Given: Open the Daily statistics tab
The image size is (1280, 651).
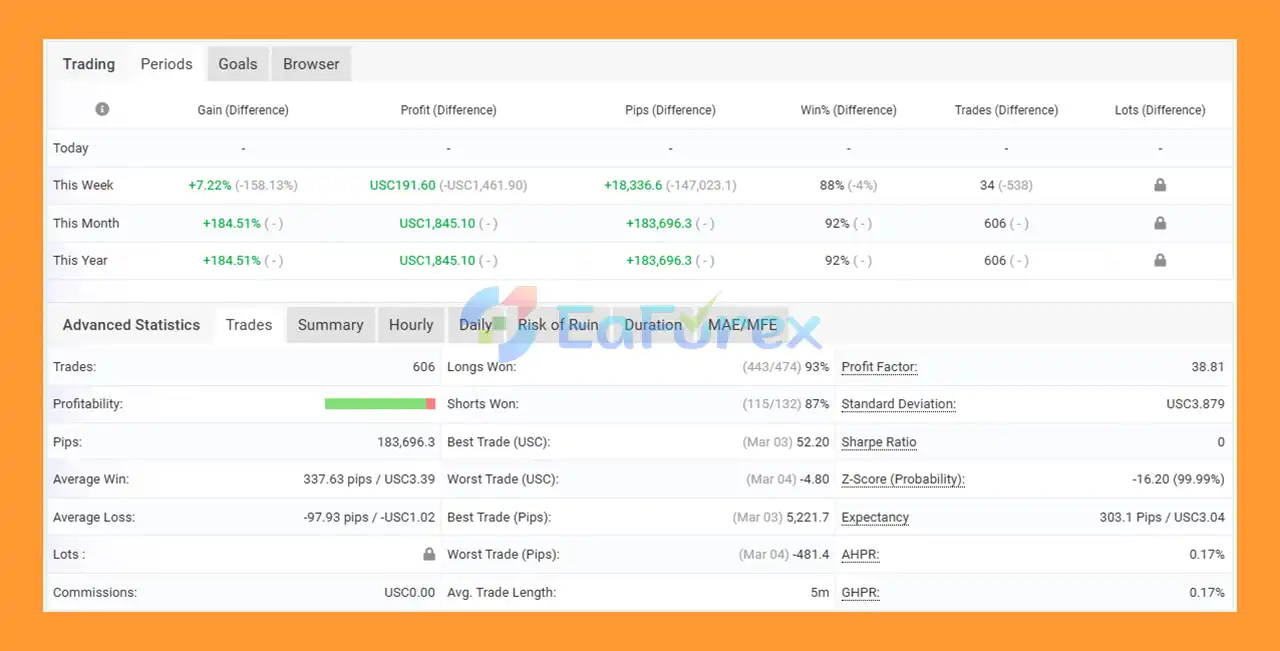Looking at the screenshot, I should tap(475, 325).
